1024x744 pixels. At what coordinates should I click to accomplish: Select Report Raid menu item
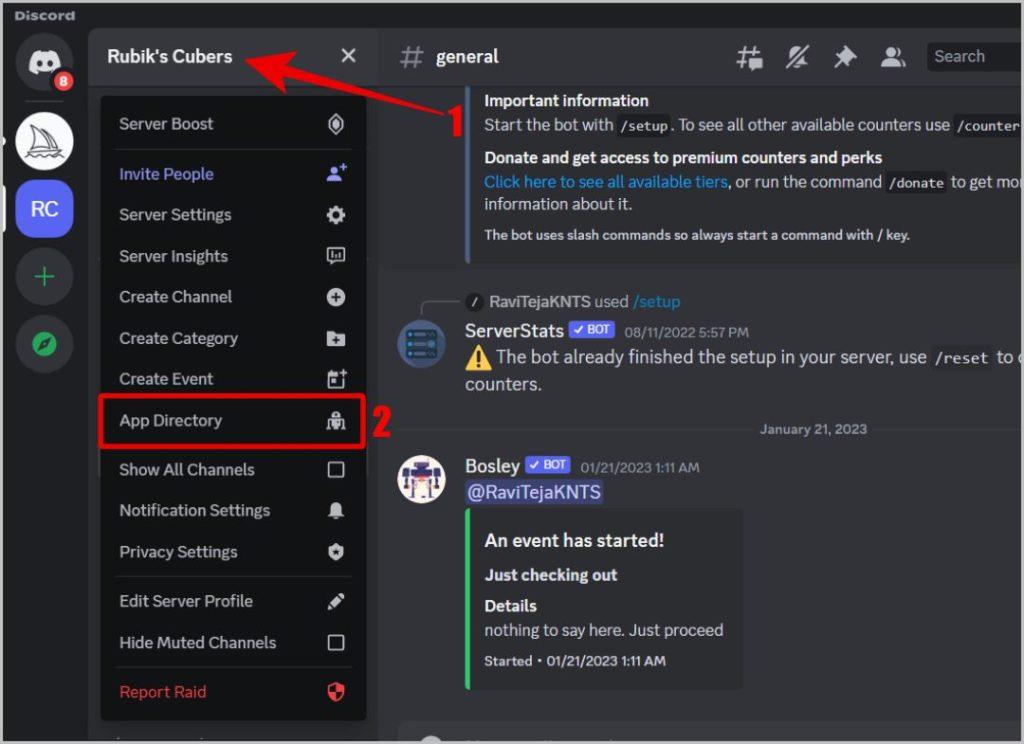click(x=233, y=692)
